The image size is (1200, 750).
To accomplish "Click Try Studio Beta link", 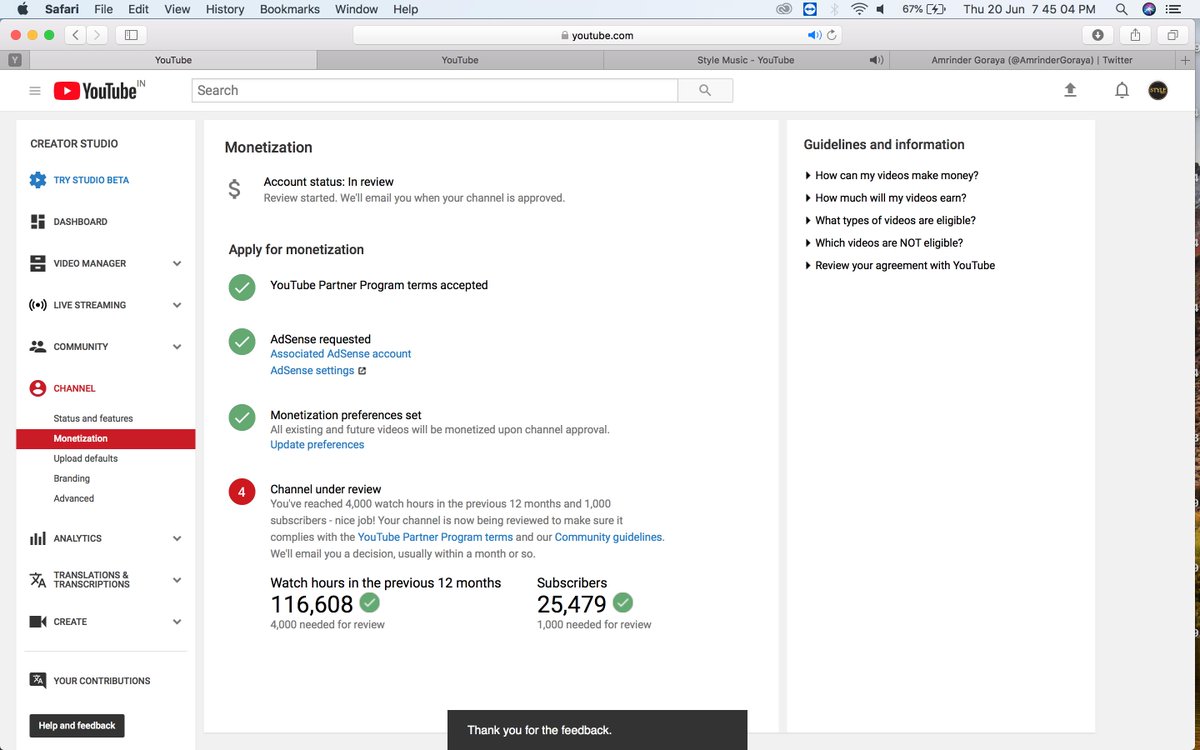I will [x=91, y=180].
